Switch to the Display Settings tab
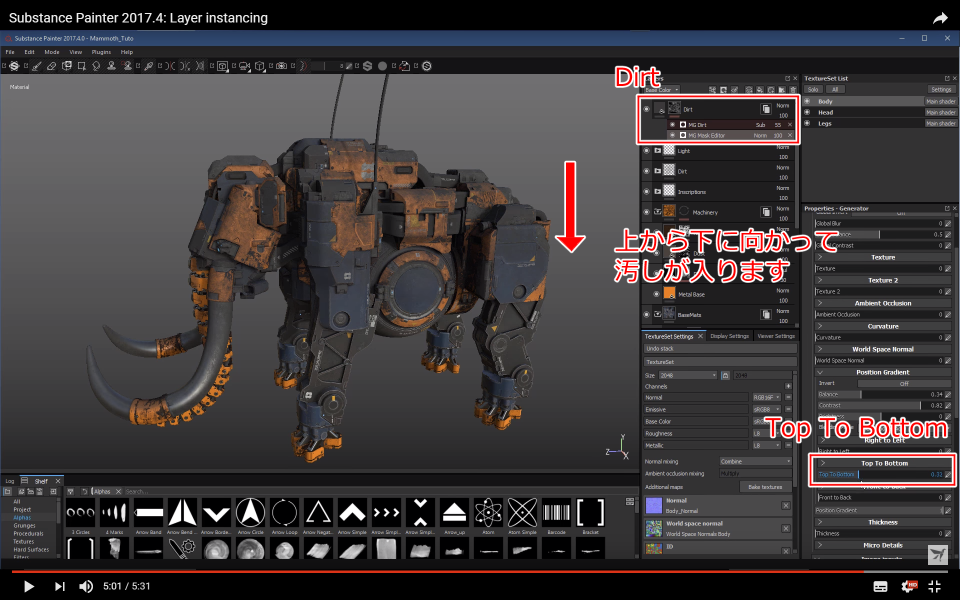This screenshot has width=960, height=600. [729, 336]
